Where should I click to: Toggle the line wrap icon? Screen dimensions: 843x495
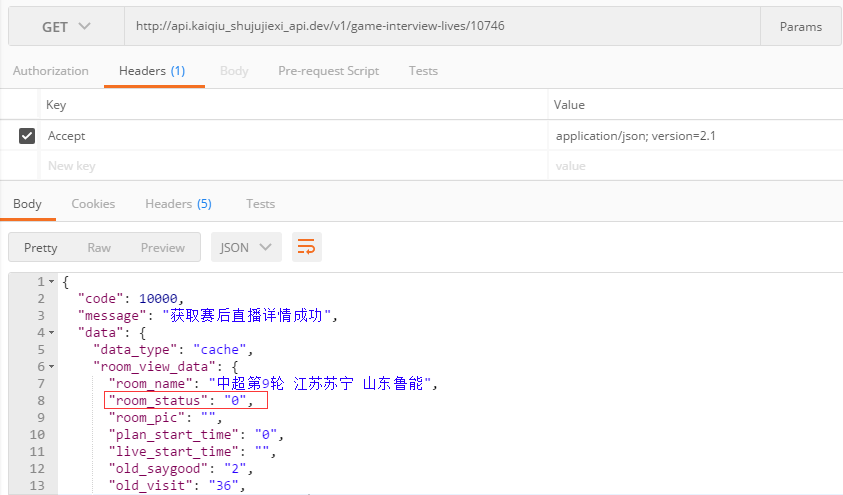point(307,247)
